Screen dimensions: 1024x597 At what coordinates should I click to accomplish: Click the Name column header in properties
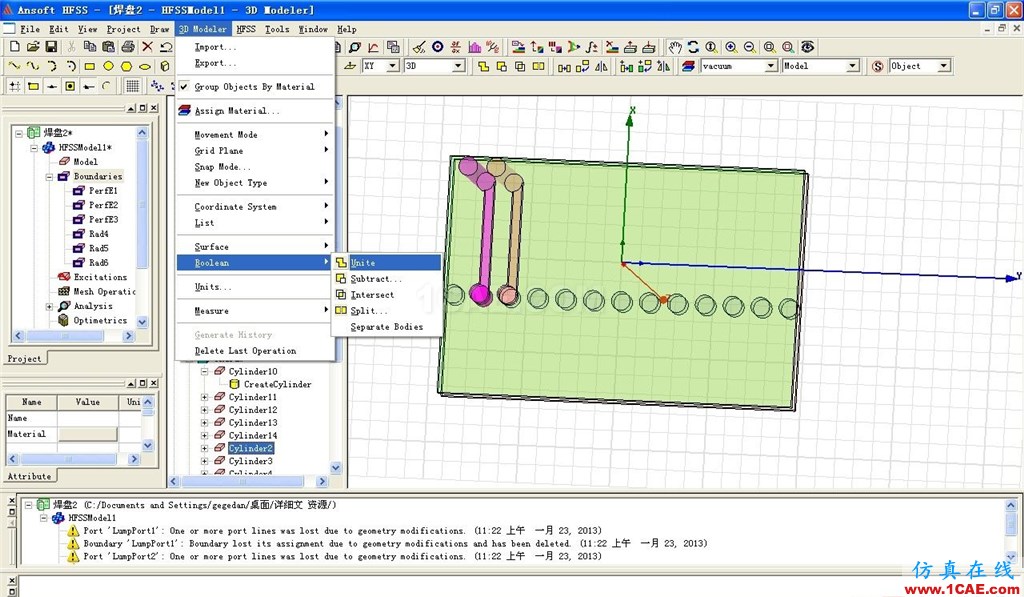tap(31, 402)
